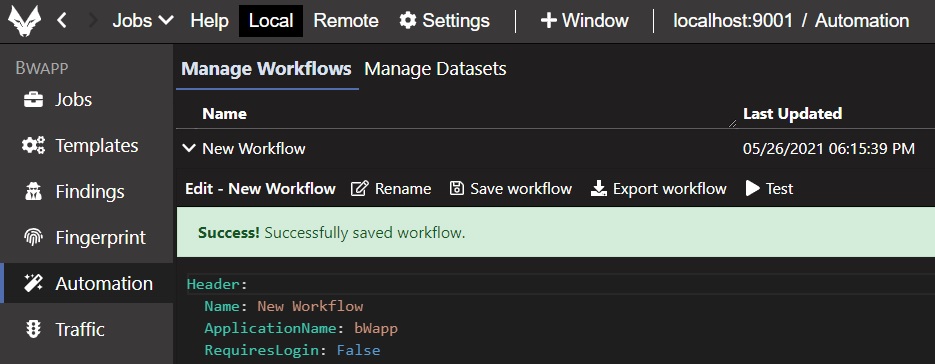The width and height of the screenshot is (935, 364).
Task: Open Templates via the gears icon
Action: 33,146
